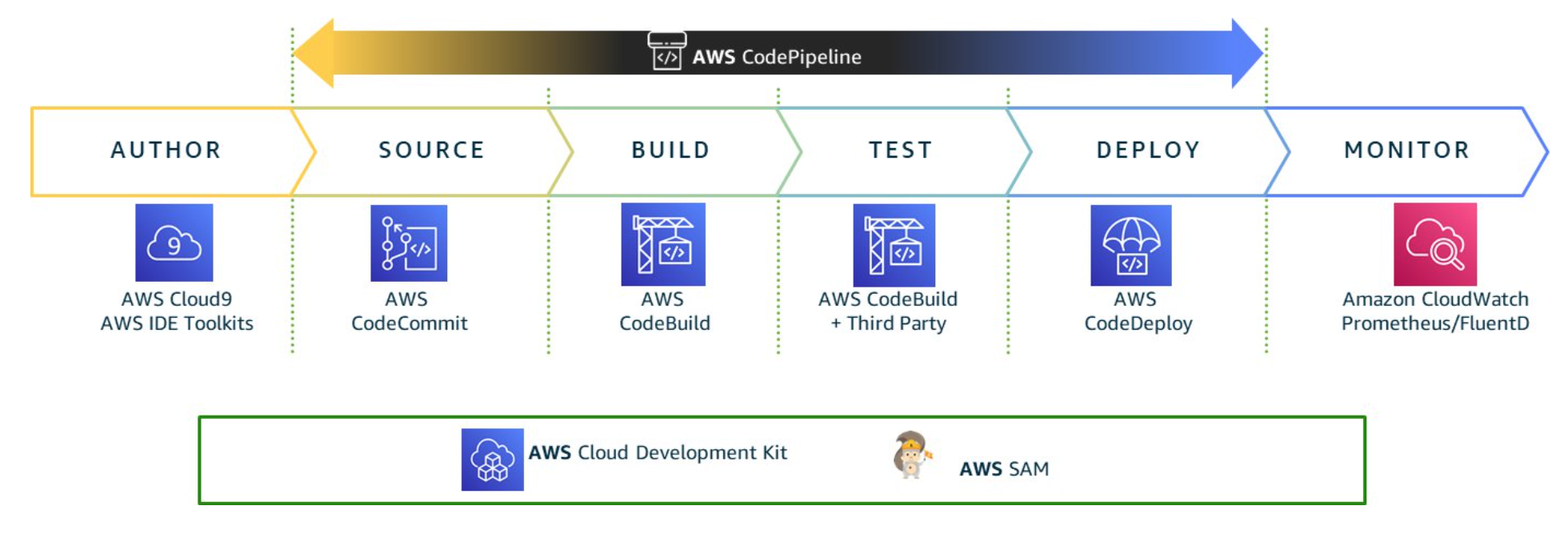
Task: Select the TEST stage label
Action: coord(901,151)
